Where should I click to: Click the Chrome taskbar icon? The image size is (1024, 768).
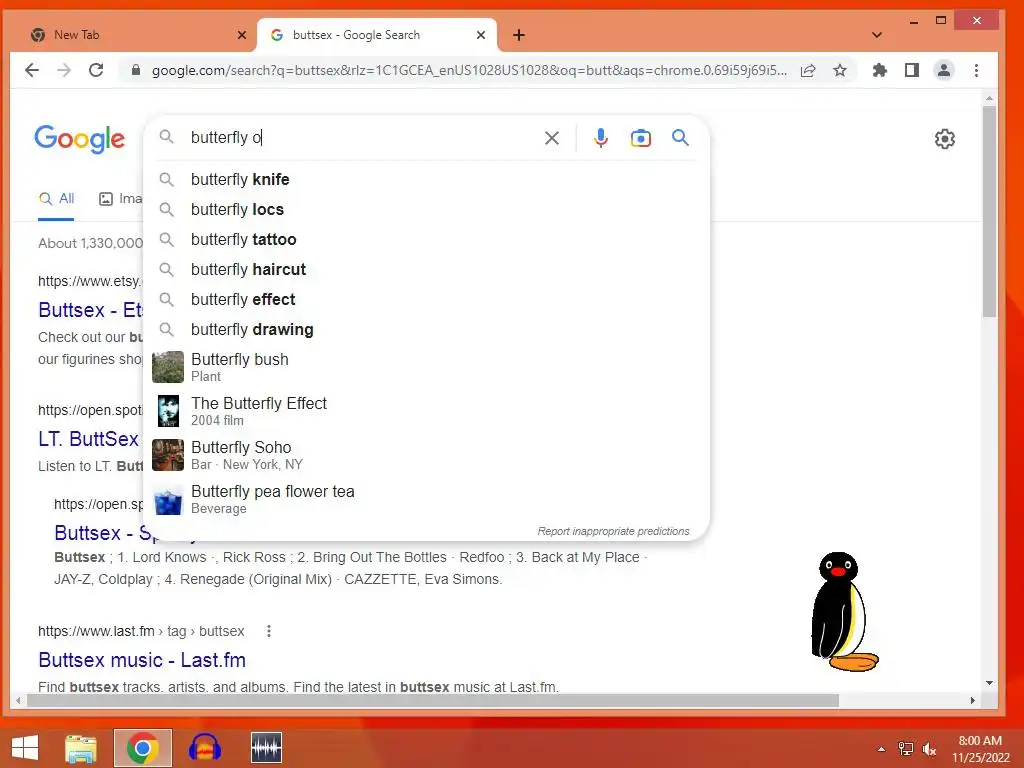tap(143, 748)
